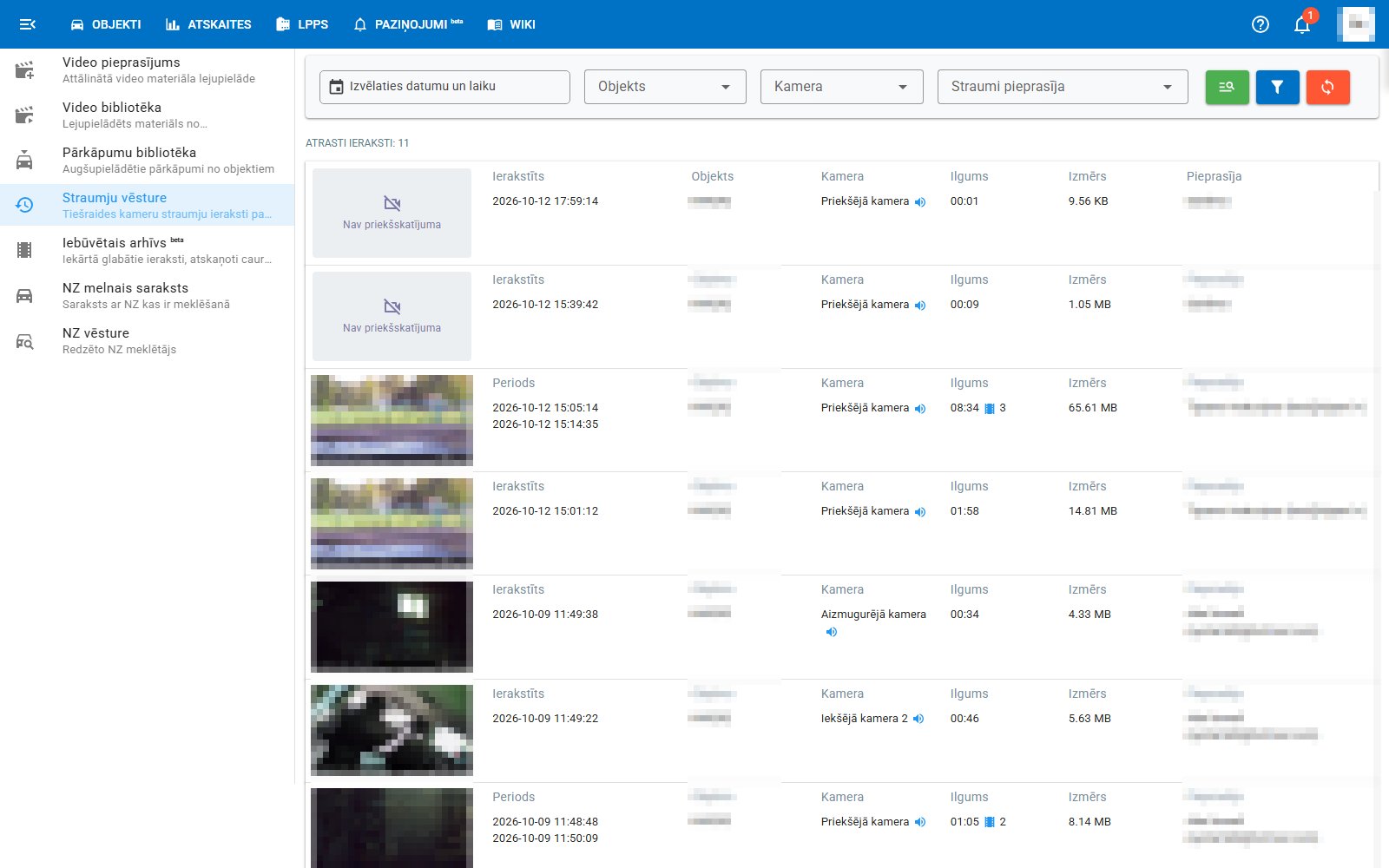
Task: Click the ATRASTI IERAKSTI: 11 label
Action: pos(358,143)
